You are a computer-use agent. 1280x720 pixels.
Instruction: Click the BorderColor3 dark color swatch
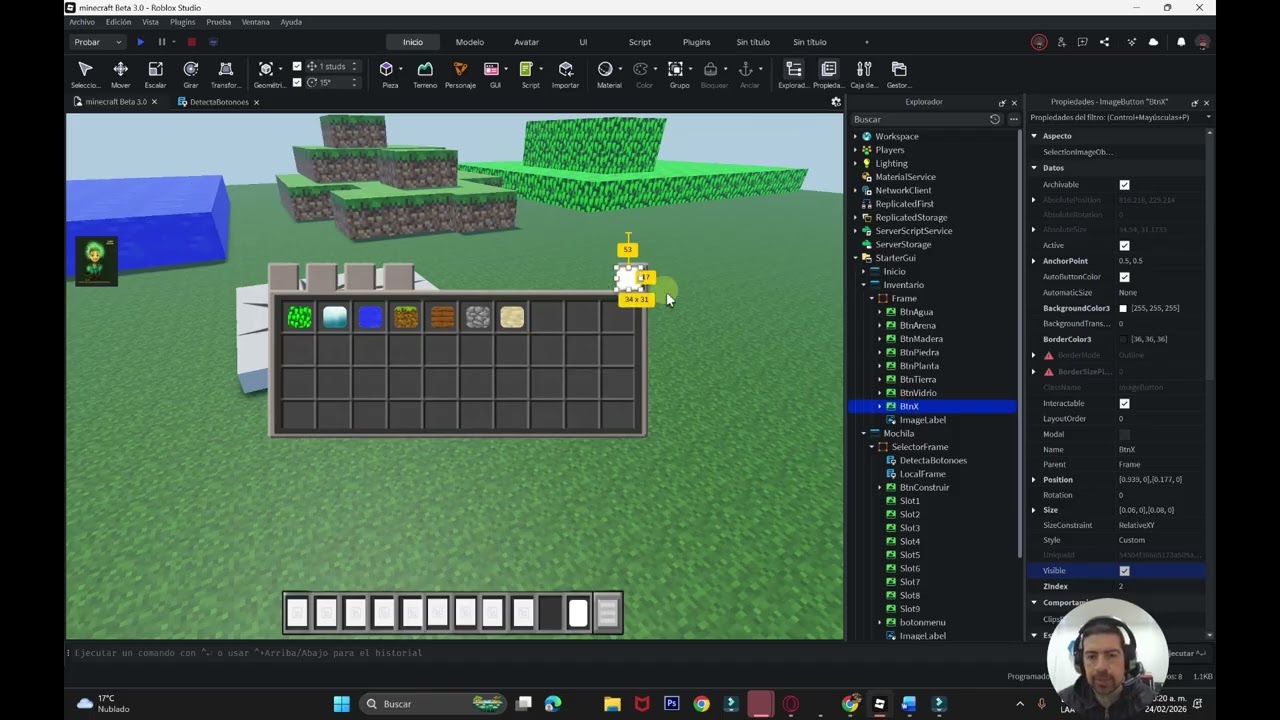pos(1123,339)
